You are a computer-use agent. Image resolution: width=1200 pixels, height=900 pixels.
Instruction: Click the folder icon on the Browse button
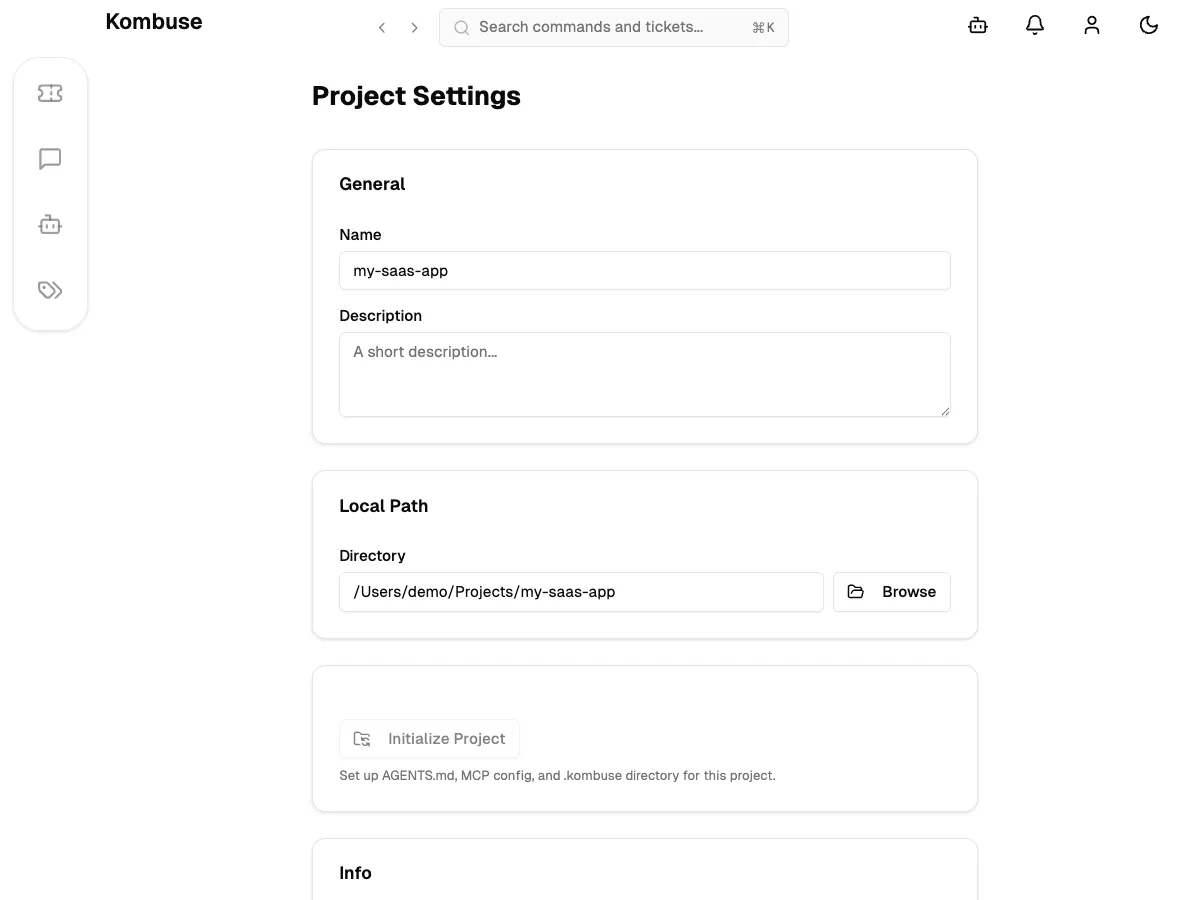pos(856,592)
